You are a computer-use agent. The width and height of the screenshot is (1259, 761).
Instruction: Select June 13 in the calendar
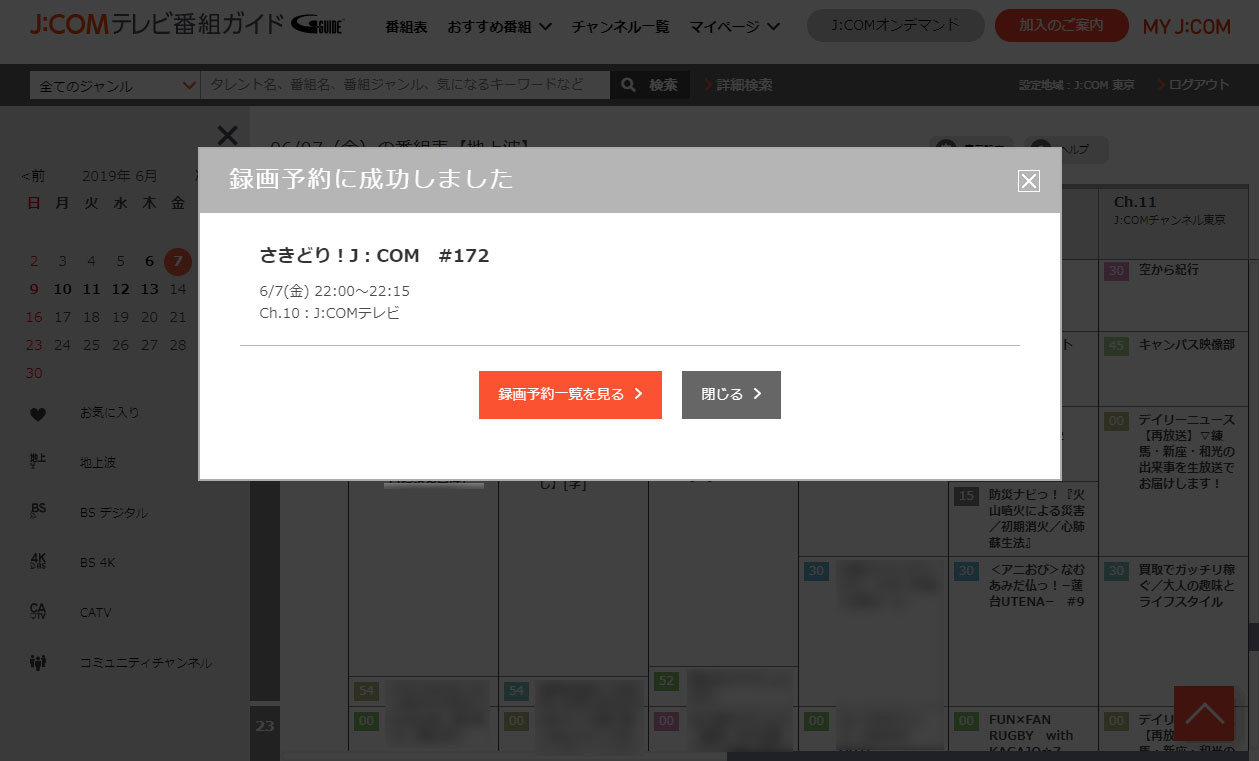150,289
